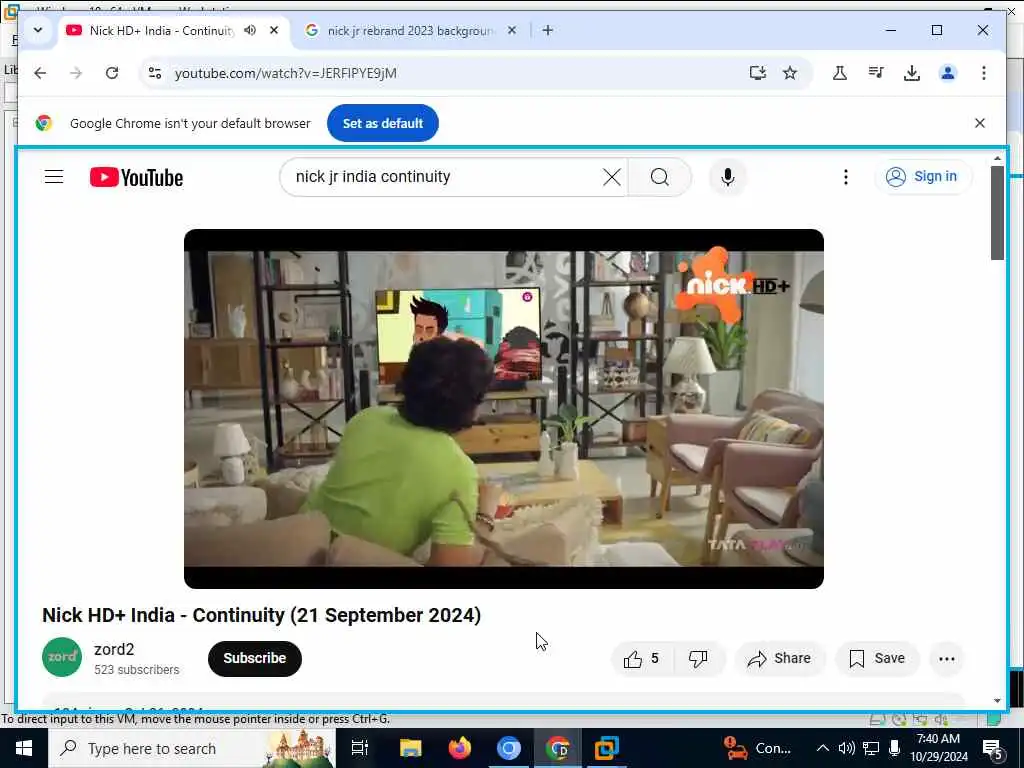Bookmark this page with star icon
Viewport: 1024px width, 768px height.
790,73
